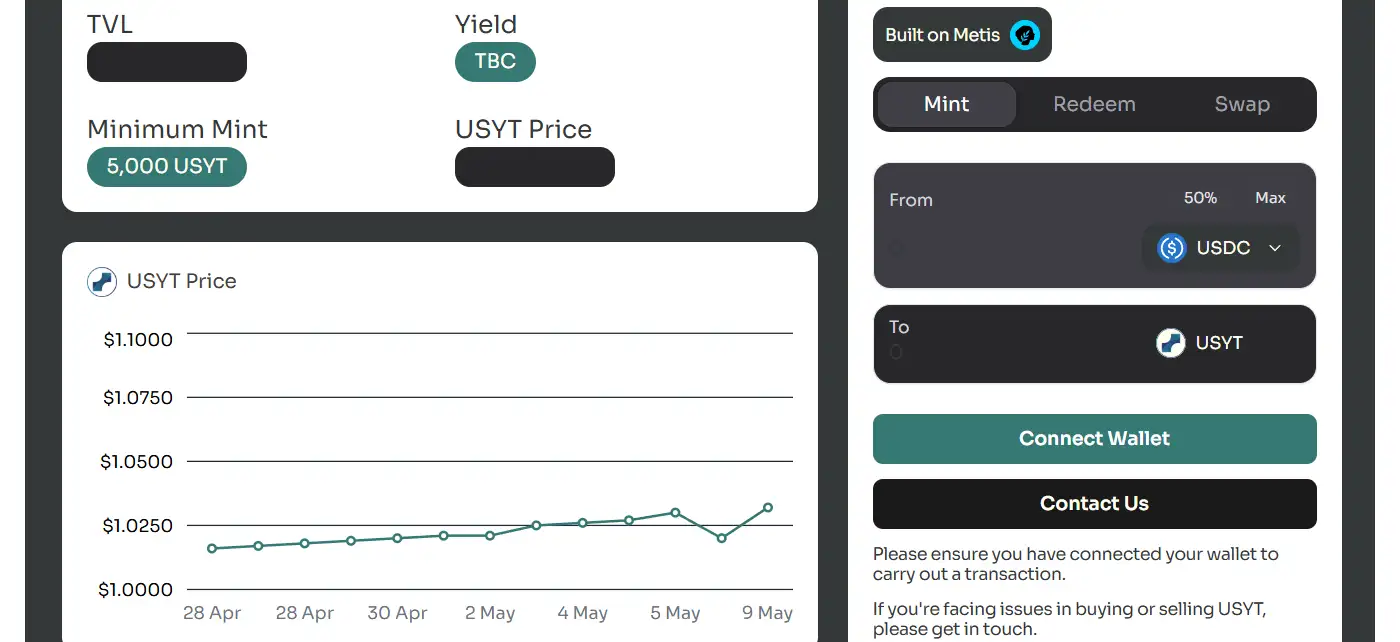Select the Max amount shortcut

pyautogui.click(x=1270, y=198)
